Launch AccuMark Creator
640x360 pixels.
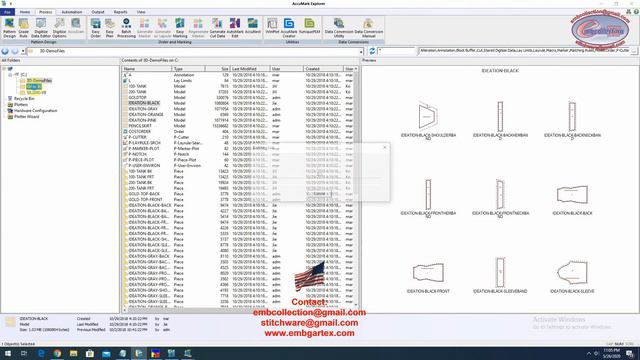coord(289,28)
